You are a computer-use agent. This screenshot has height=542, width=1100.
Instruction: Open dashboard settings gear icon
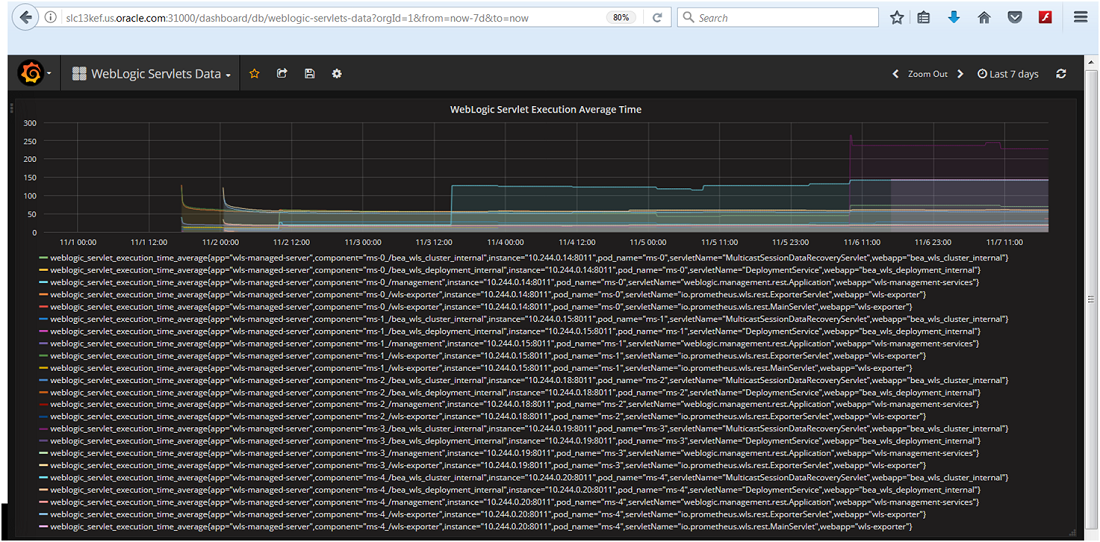click(337, 74)
